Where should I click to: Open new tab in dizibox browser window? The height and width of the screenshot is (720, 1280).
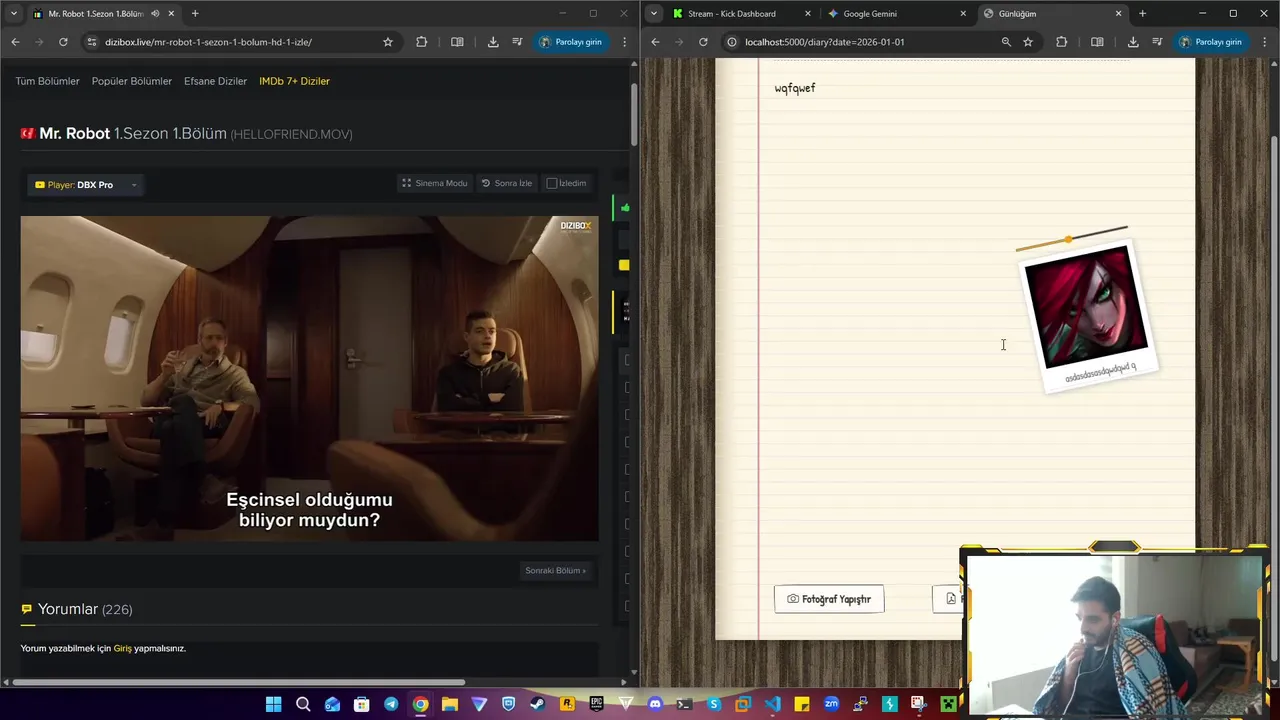[195, 14]
